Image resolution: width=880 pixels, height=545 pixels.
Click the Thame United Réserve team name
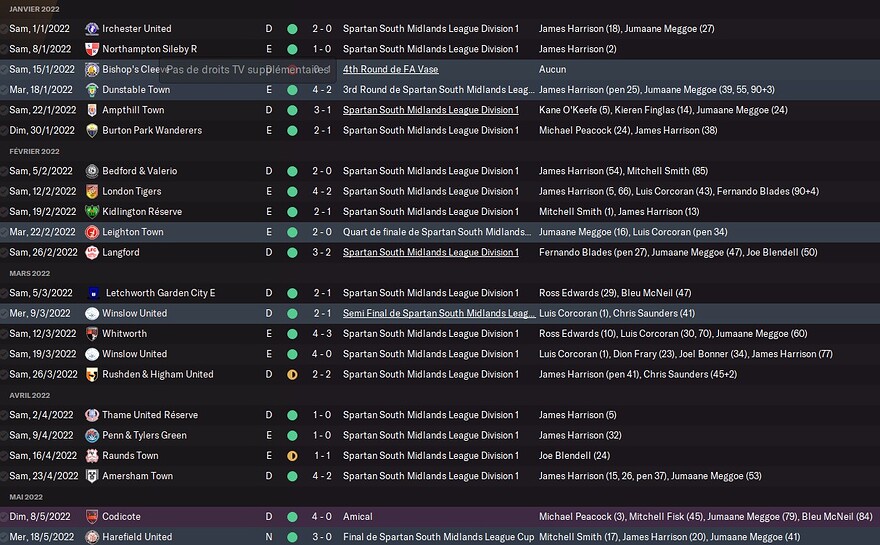[x=150, y=415]
